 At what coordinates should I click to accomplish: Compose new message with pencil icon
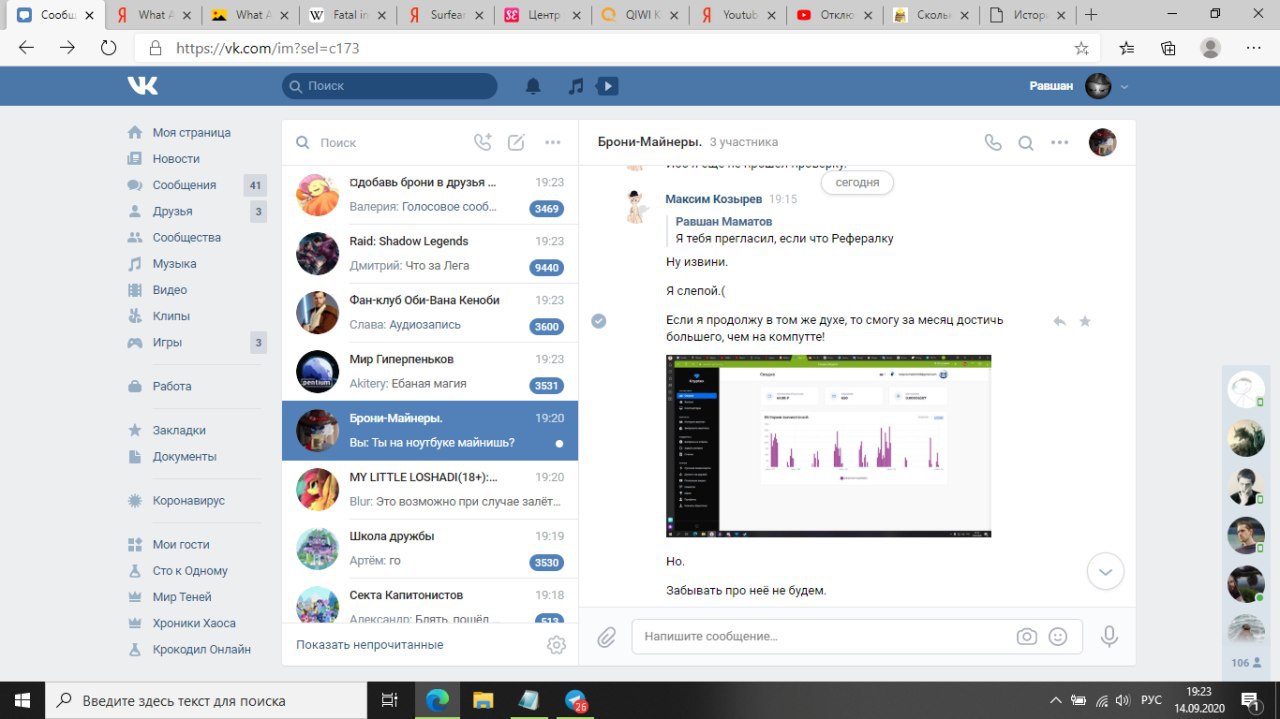(x=516, y=142)
